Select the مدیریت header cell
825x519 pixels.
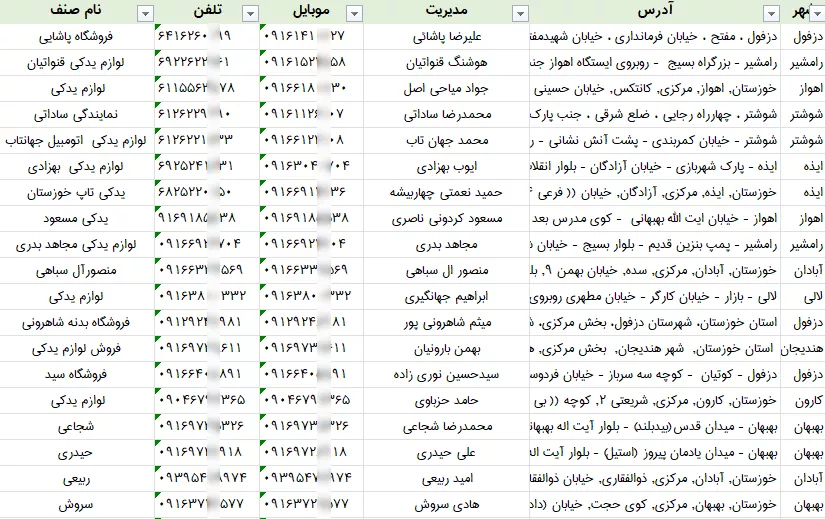point(447,12)
